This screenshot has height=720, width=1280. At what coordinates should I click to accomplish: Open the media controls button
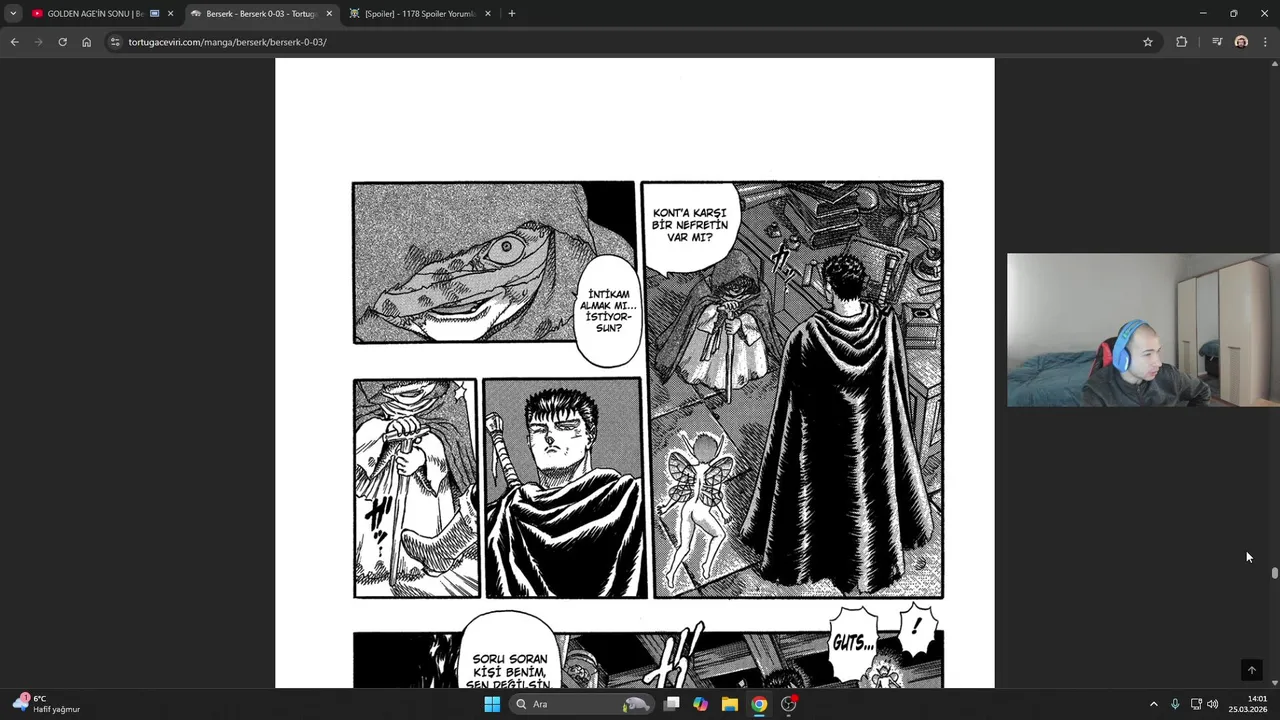pos(1217,42)
